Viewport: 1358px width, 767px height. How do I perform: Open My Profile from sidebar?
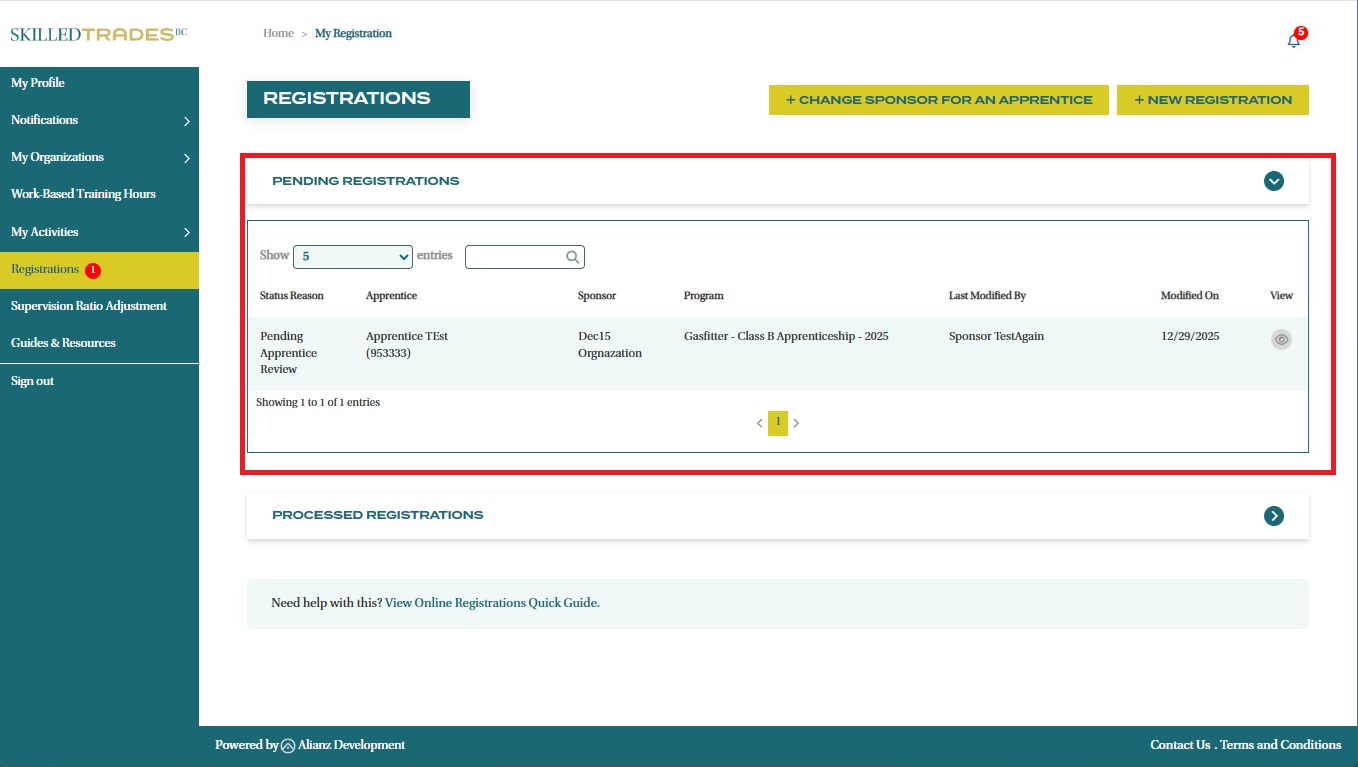(38, 83)
